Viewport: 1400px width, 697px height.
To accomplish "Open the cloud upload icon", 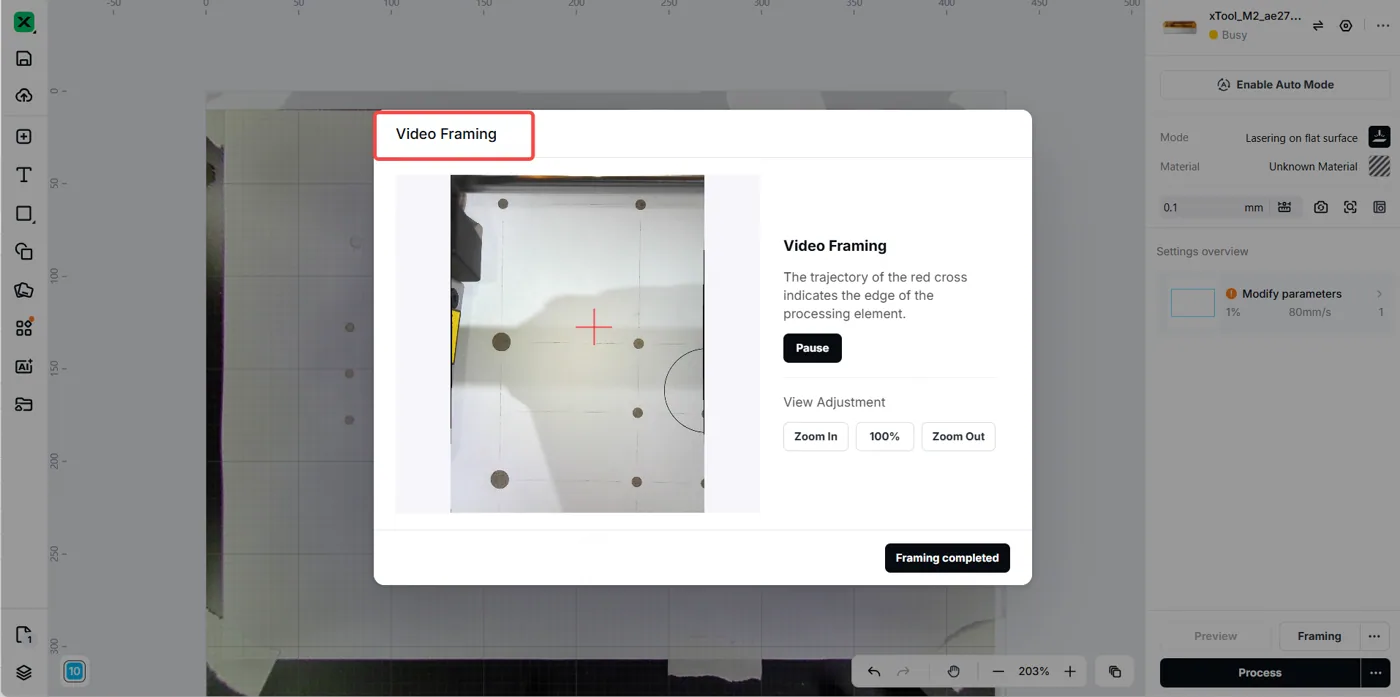I will (x=24, y=96).
